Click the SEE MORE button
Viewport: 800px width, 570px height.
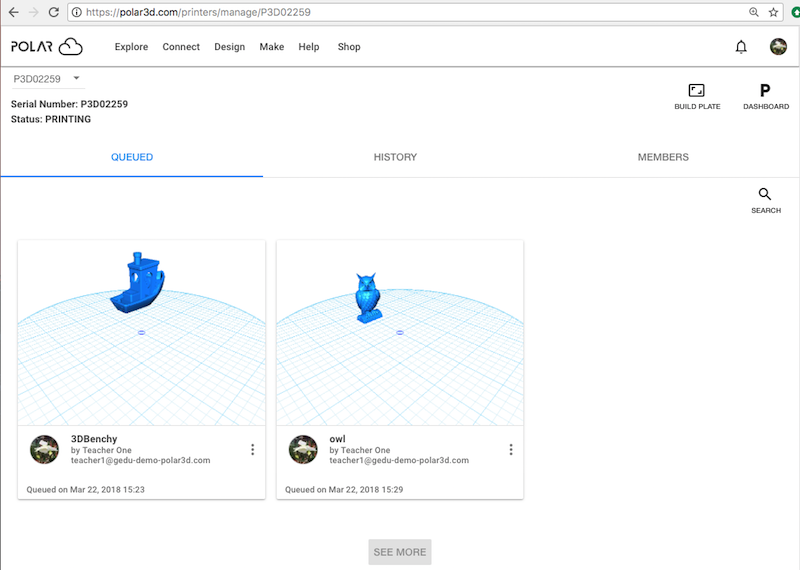(399, 552)
